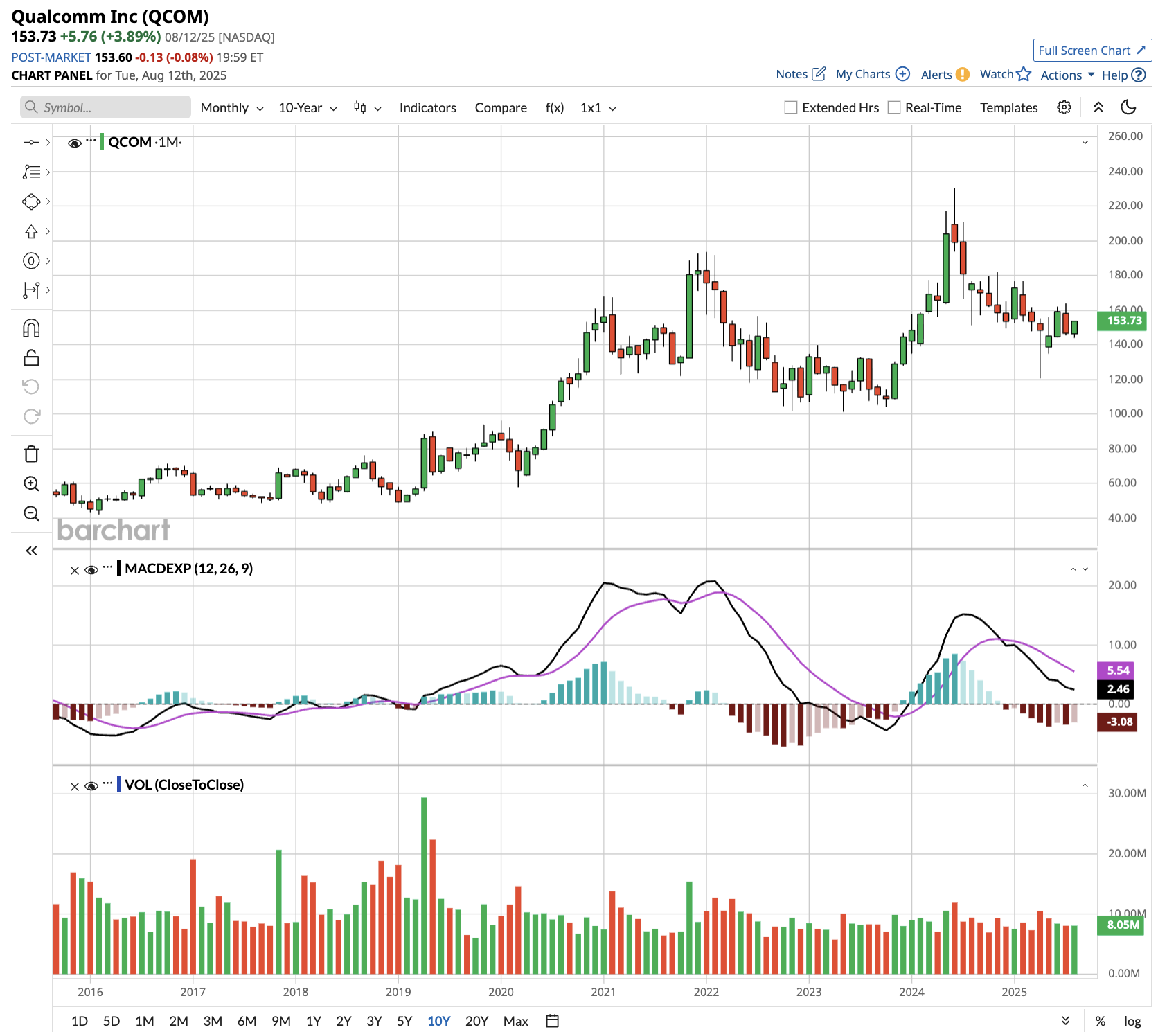
Task: Open the Alerts bell icon
Action: click(x=963, y=75)
